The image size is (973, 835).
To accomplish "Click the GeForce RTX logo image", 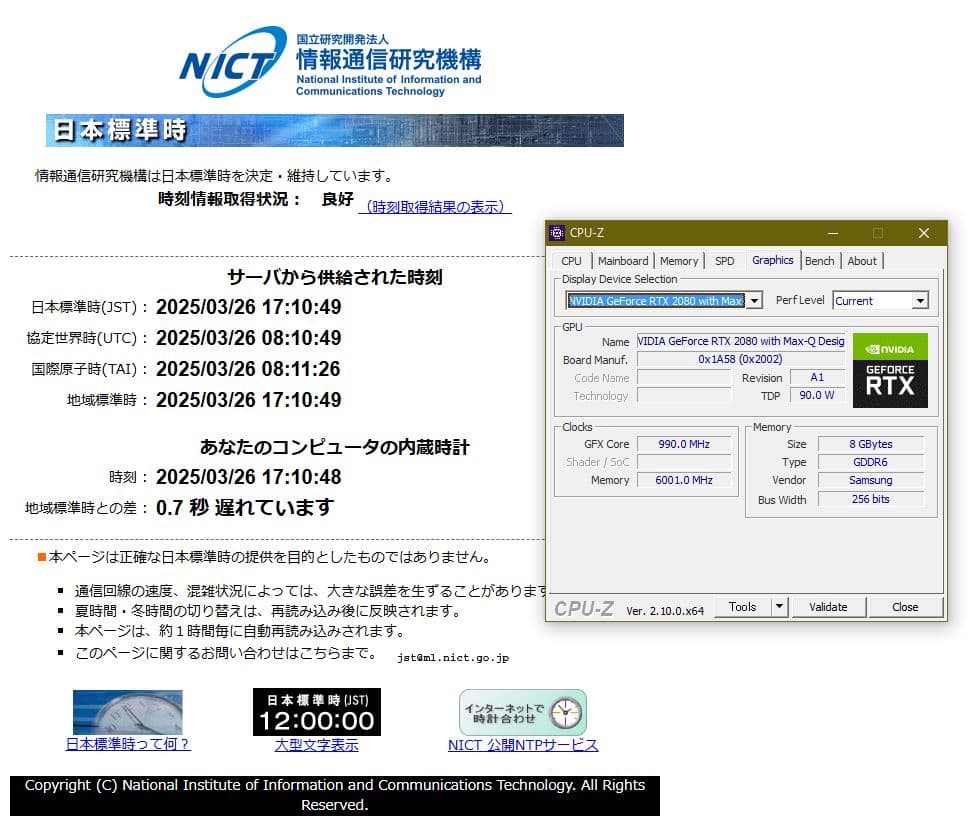I will tap(889, 385).
